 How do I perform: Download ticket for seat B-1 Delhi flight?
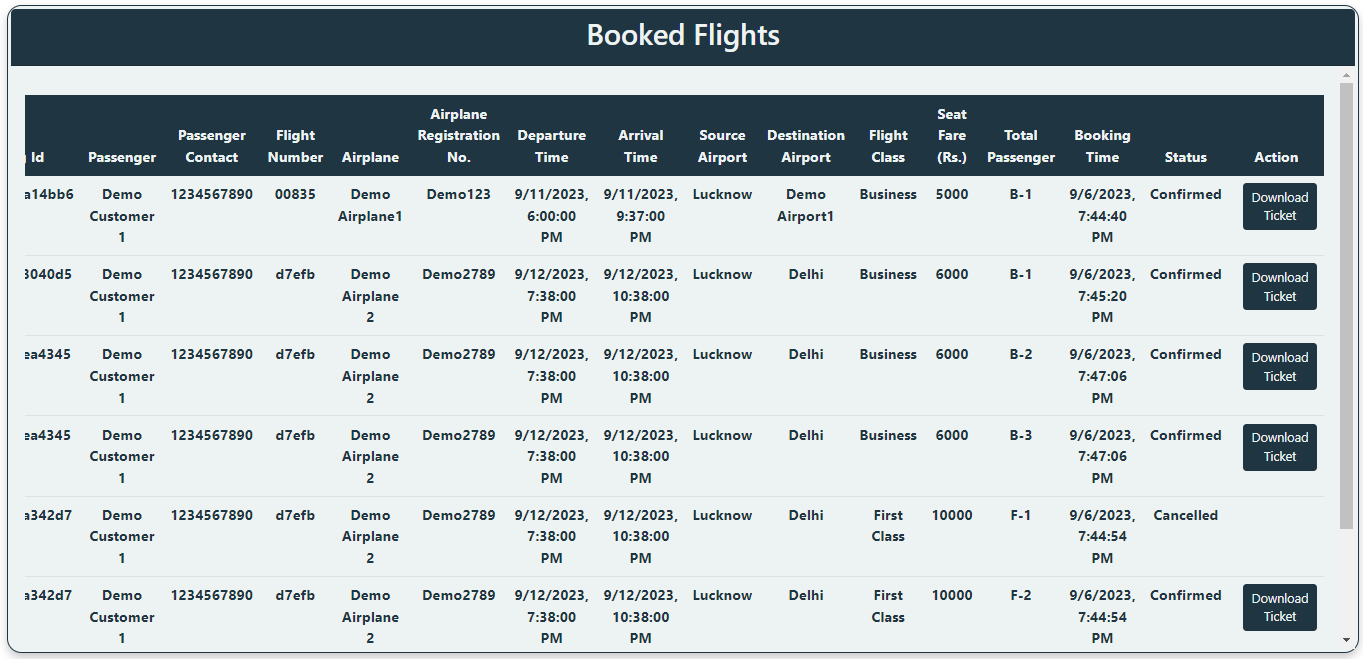coord(1279,286)
